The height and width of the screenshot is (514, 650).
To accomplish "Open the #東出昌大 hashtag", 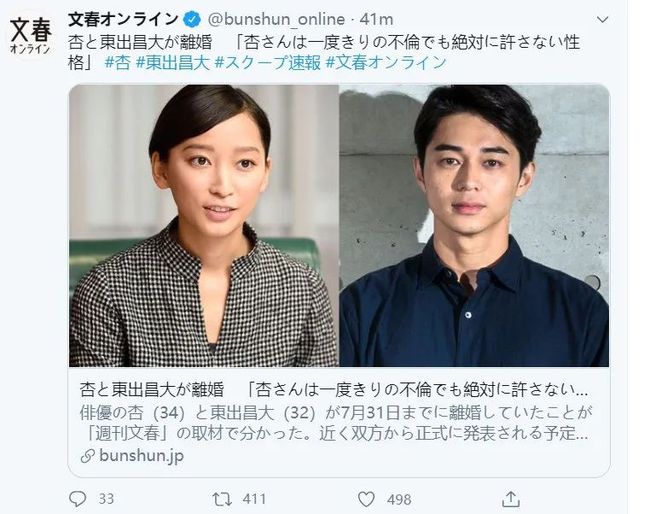I will pos(173,63).
